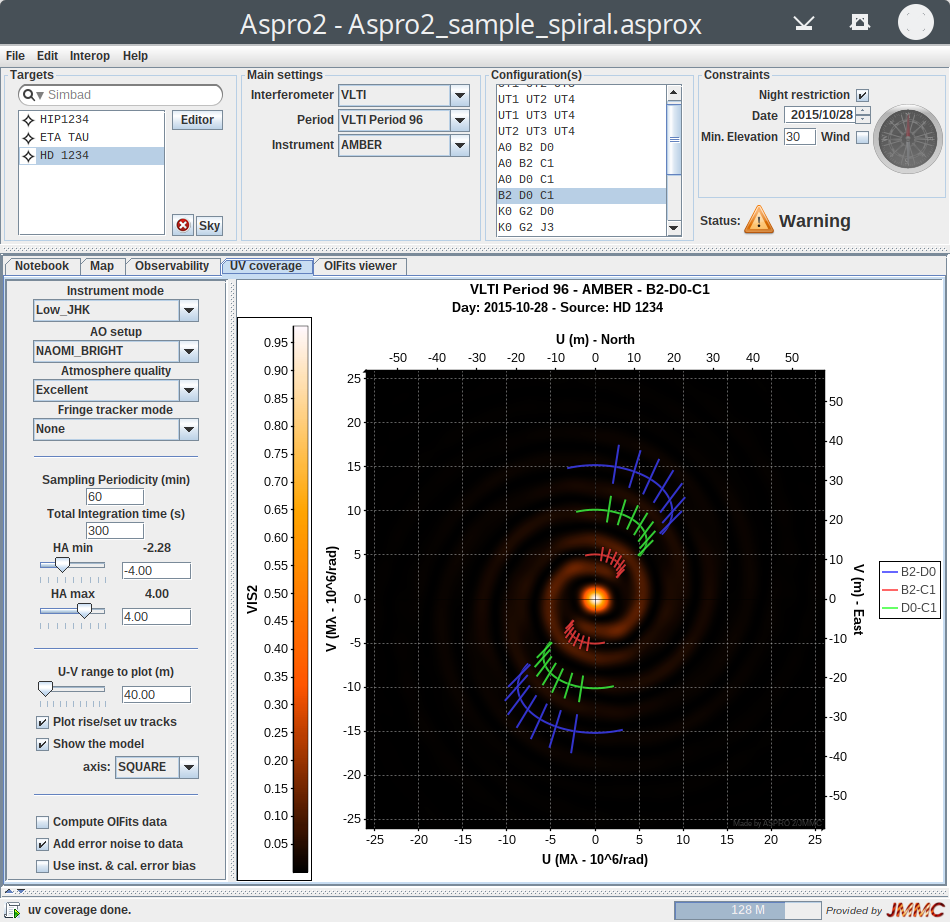Screen dimensions: 950x922
Task: Increment the Date stepper up arrow
Action: [x=863, y=111]
